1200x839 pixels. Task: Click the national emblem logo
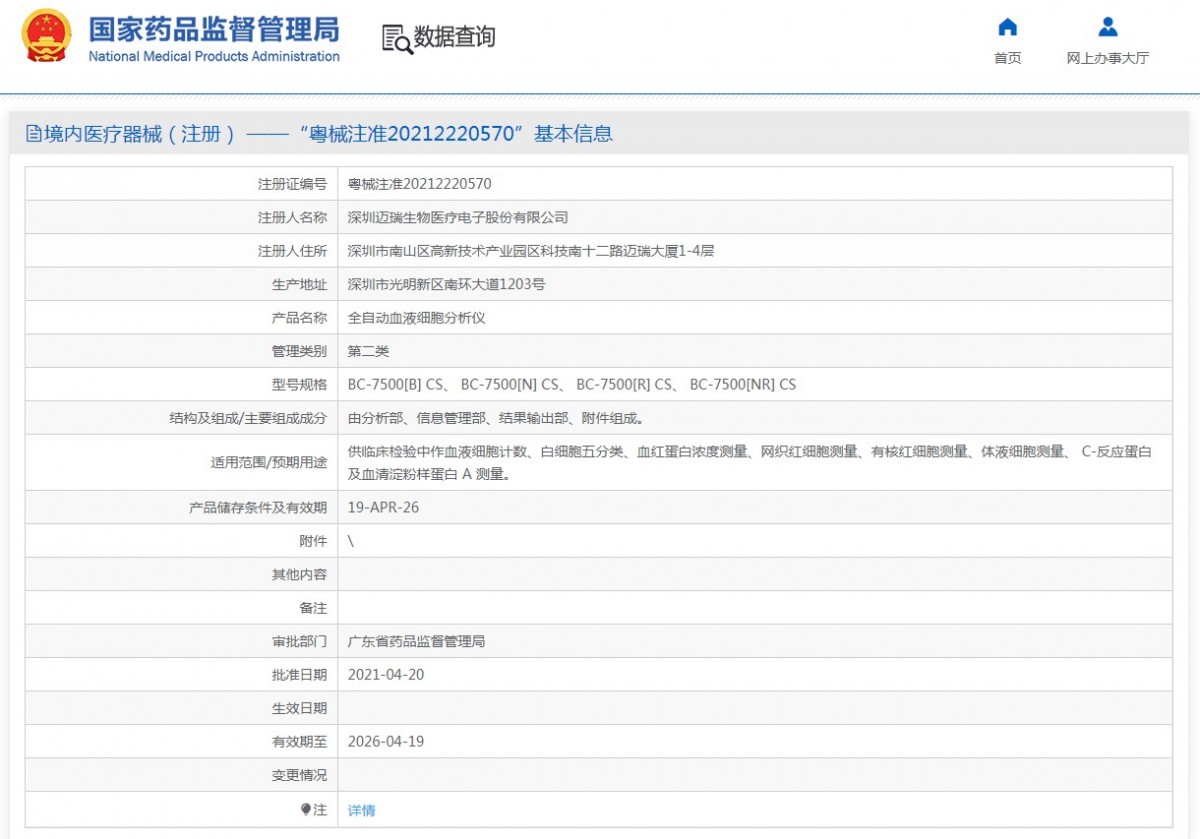pos(46,37)
